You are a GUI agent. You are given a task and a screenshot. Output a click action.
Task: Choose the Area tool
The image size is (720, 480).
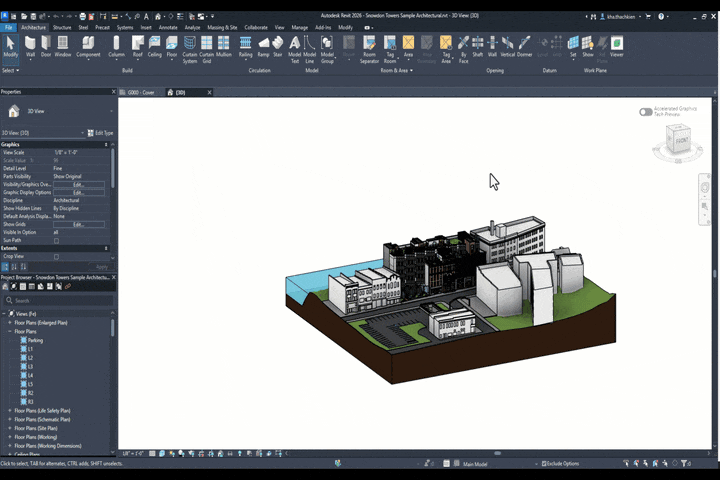408,47
